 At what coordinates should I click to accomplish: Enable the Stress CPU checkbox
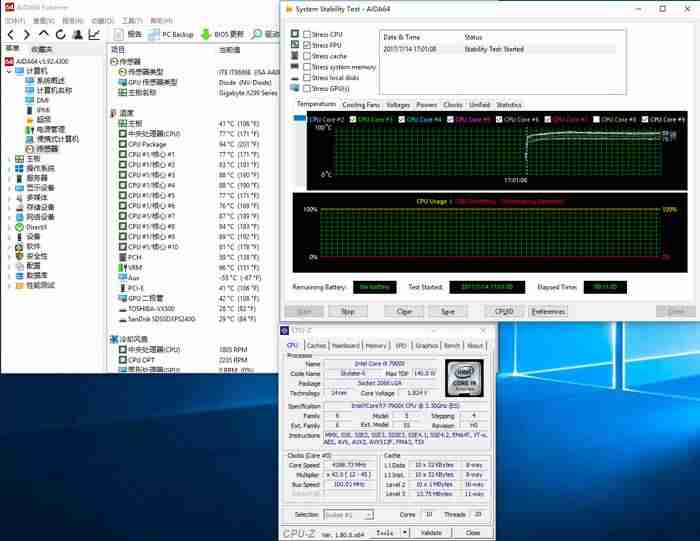[x=307, y=34]
